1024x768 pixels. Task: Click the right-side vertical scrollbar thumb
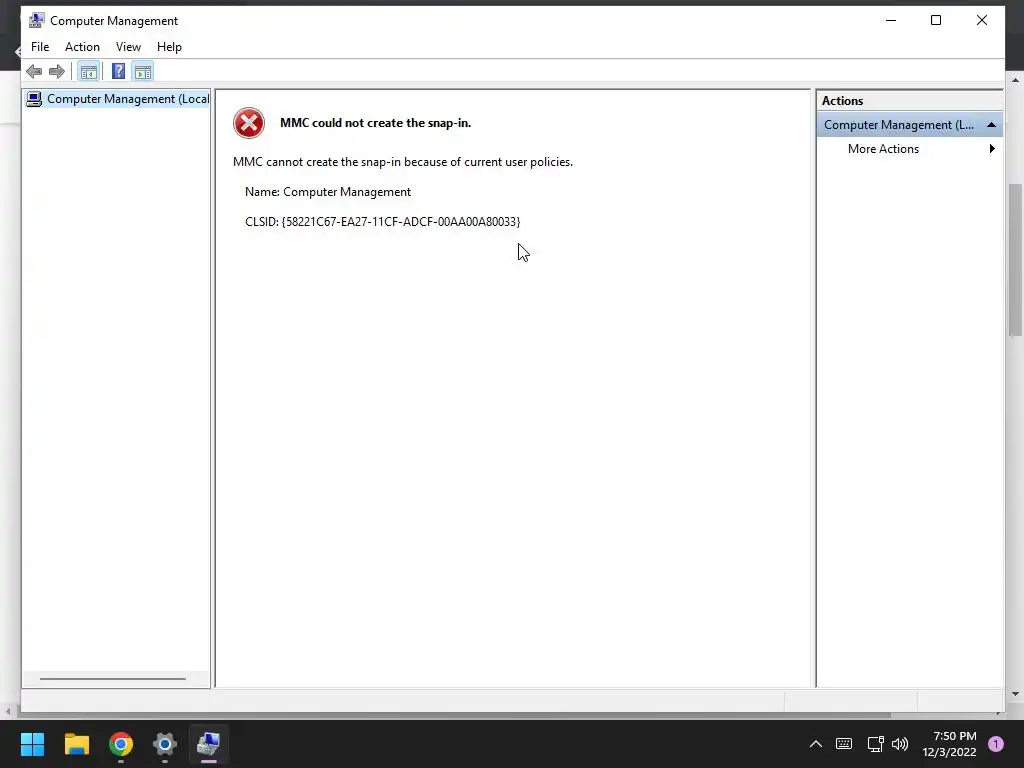click(1016, 260)
